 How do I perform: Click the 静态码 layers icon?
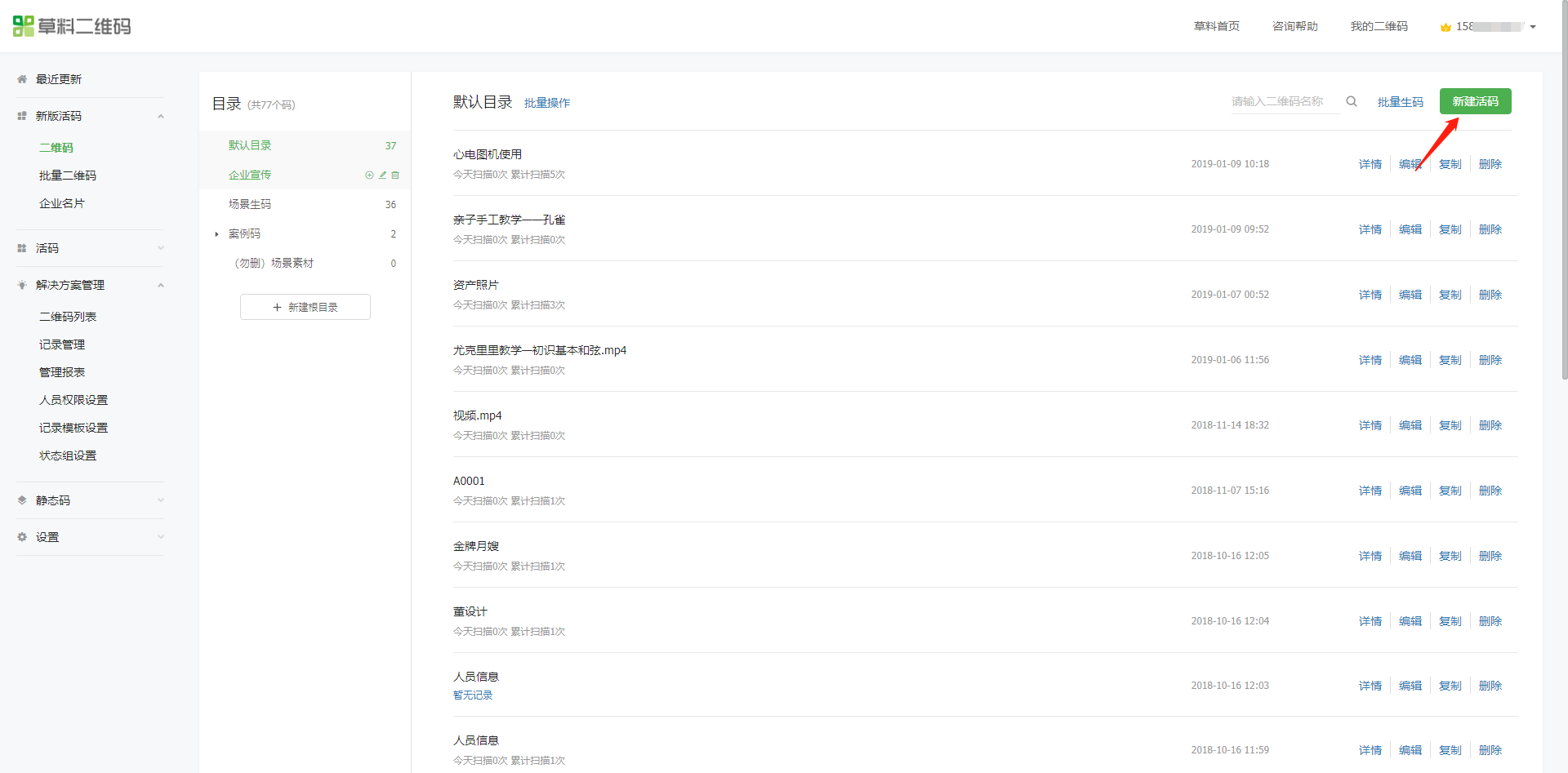click(22, 500)
